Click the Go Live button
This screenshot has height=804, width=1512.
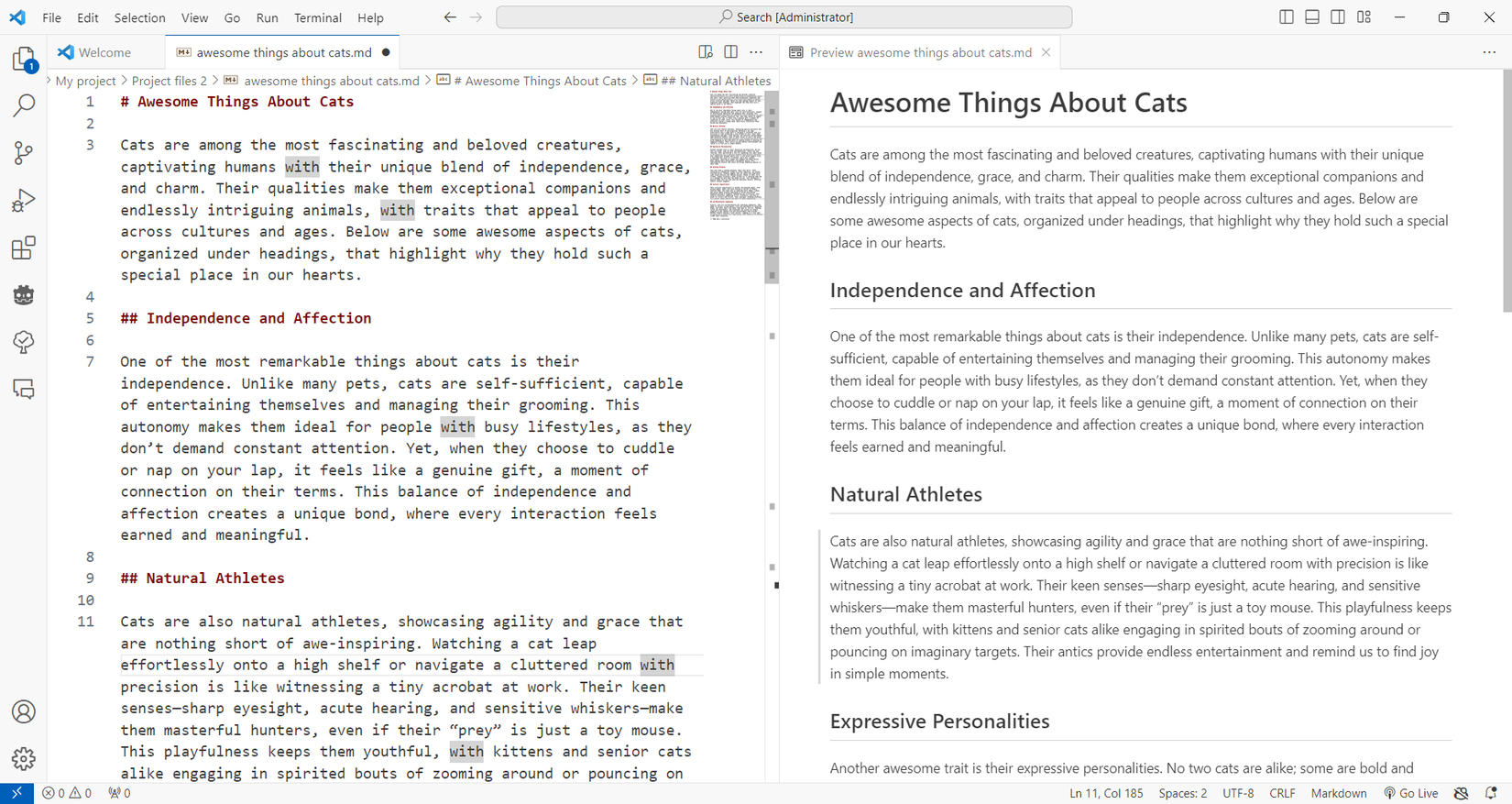1411,793
